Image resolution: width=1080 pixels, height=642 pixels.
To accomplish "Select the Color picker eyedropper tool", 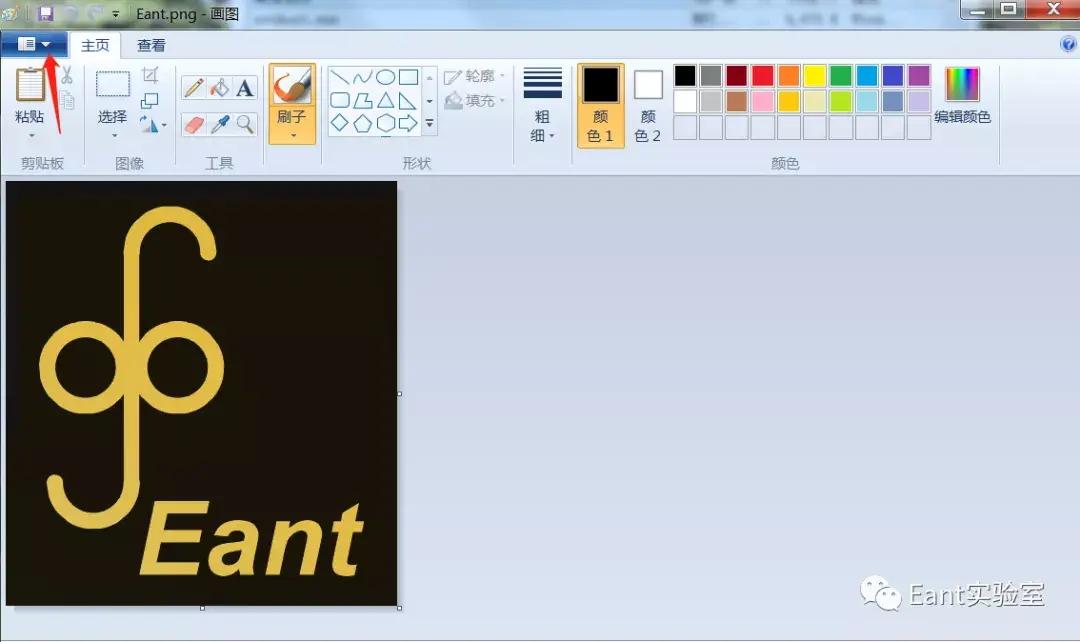I will [220, 125].
